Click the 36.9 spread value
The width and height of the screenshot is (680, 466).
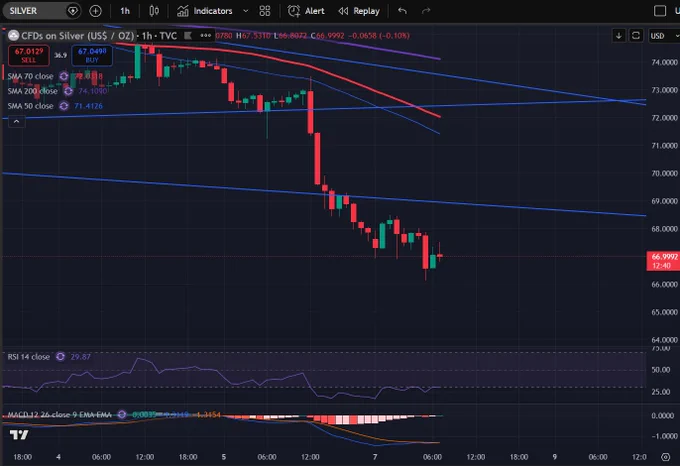point(60,55)
